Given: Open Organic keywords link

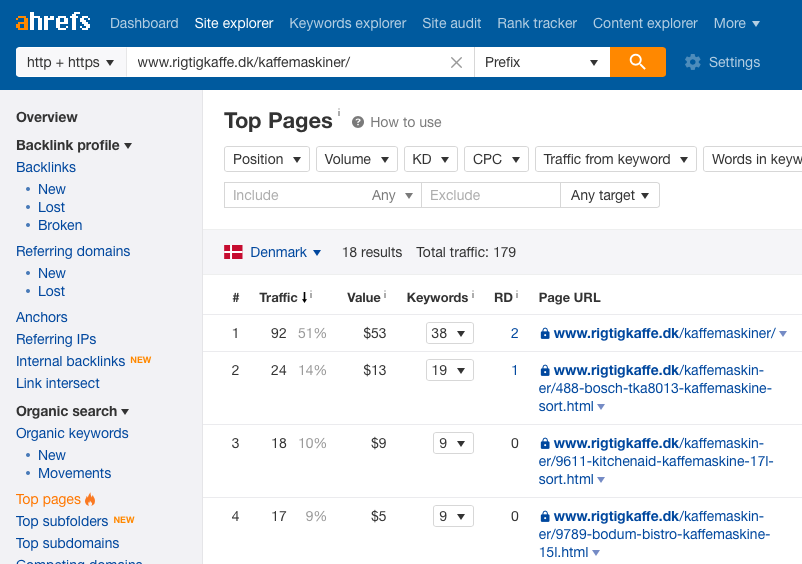Looking at the screenshot, I should pos(72,433).
